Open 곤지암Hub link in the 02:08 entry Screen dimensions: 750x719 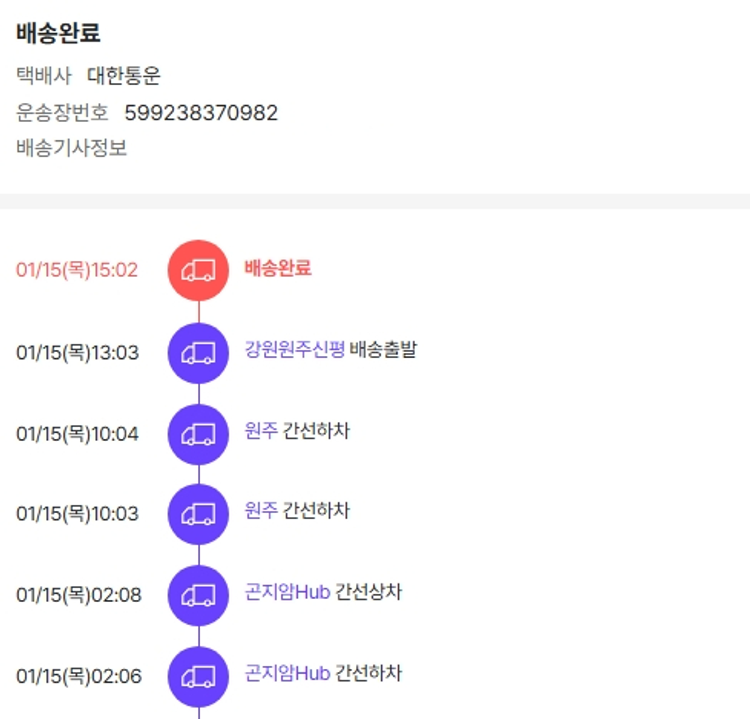[287, 592]
